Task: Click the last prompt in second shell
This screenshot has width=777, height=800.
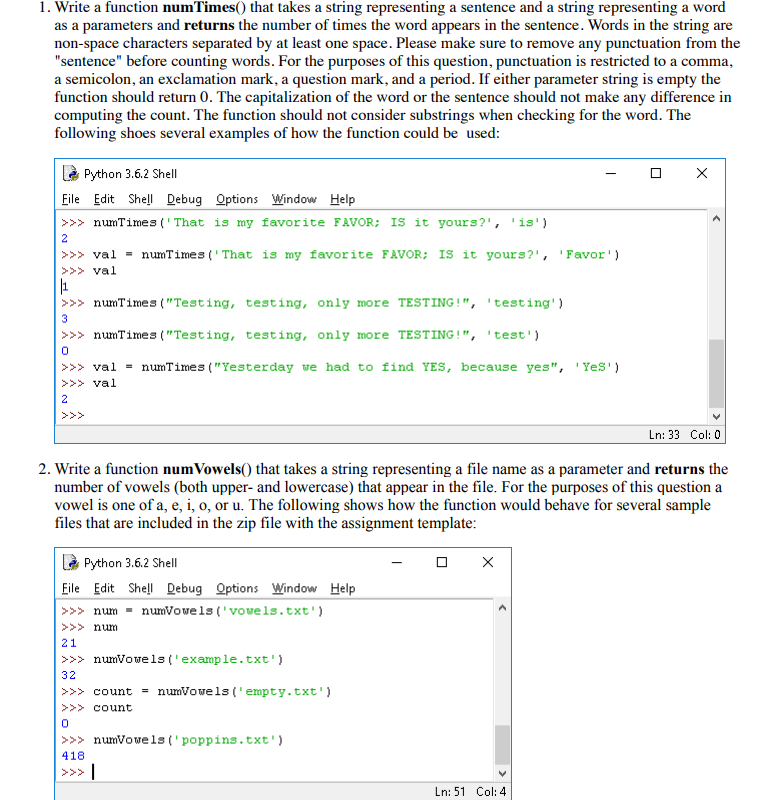Action: tap(72, 772)
